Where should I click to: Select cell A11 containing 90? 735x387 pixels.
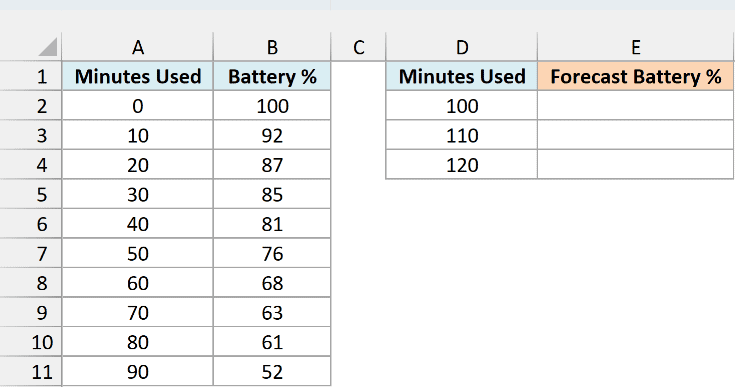point(137,371)
